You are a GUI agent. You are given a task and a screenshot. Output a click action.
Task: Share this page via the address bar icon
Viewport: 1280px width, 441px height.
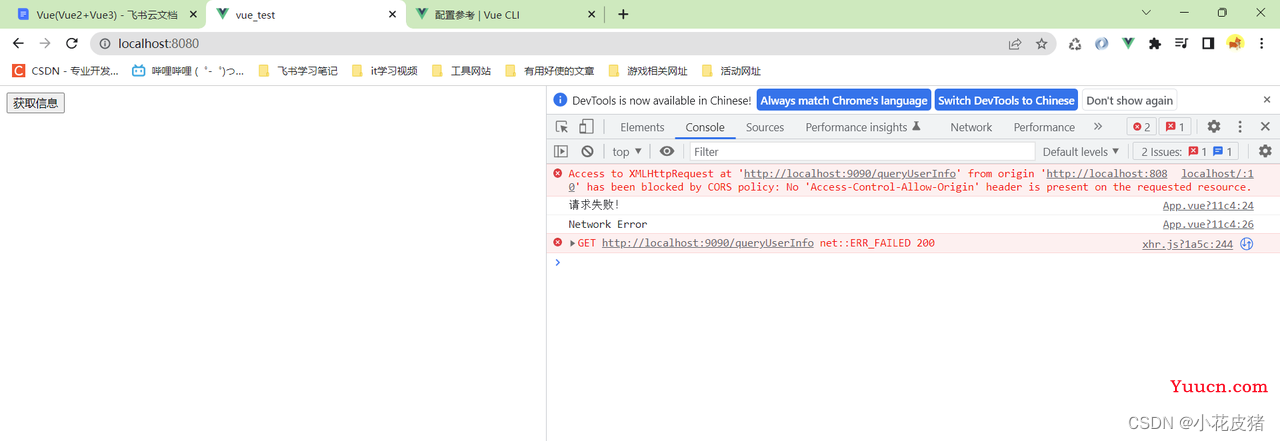click(x=1015, y=43)
